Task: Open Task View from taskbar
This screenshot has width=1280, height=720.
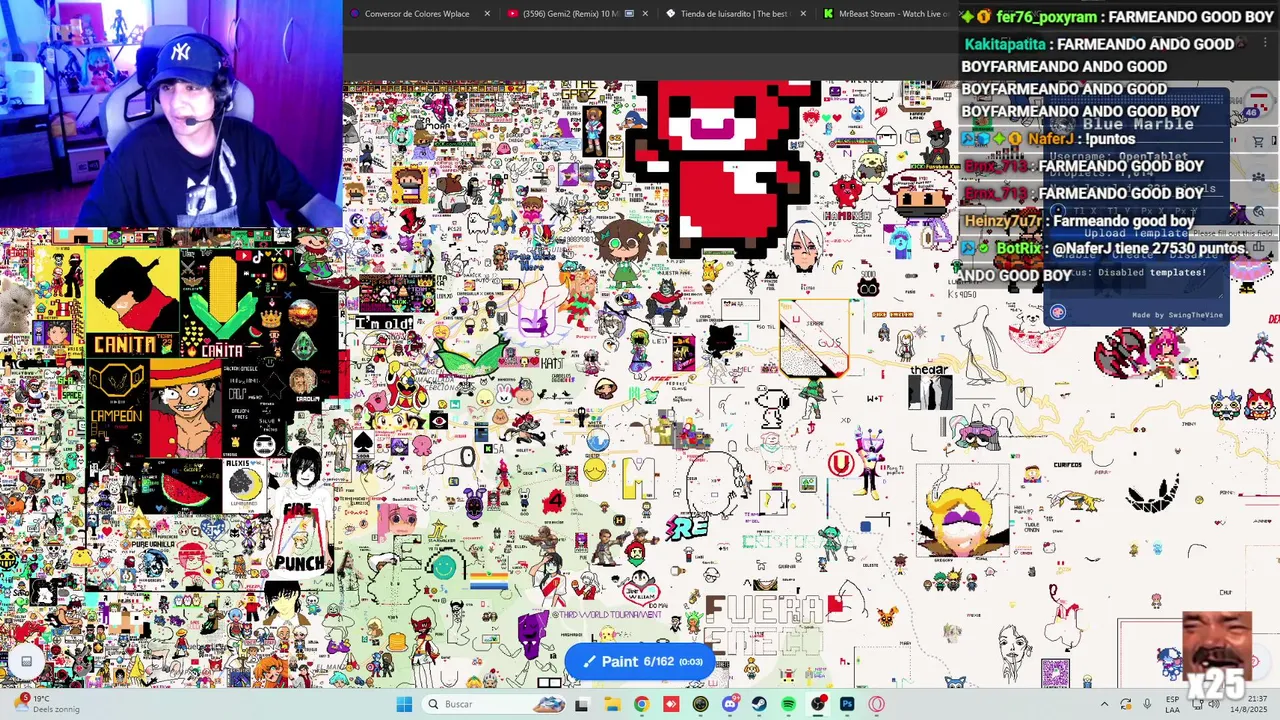Action: point(582,704)
